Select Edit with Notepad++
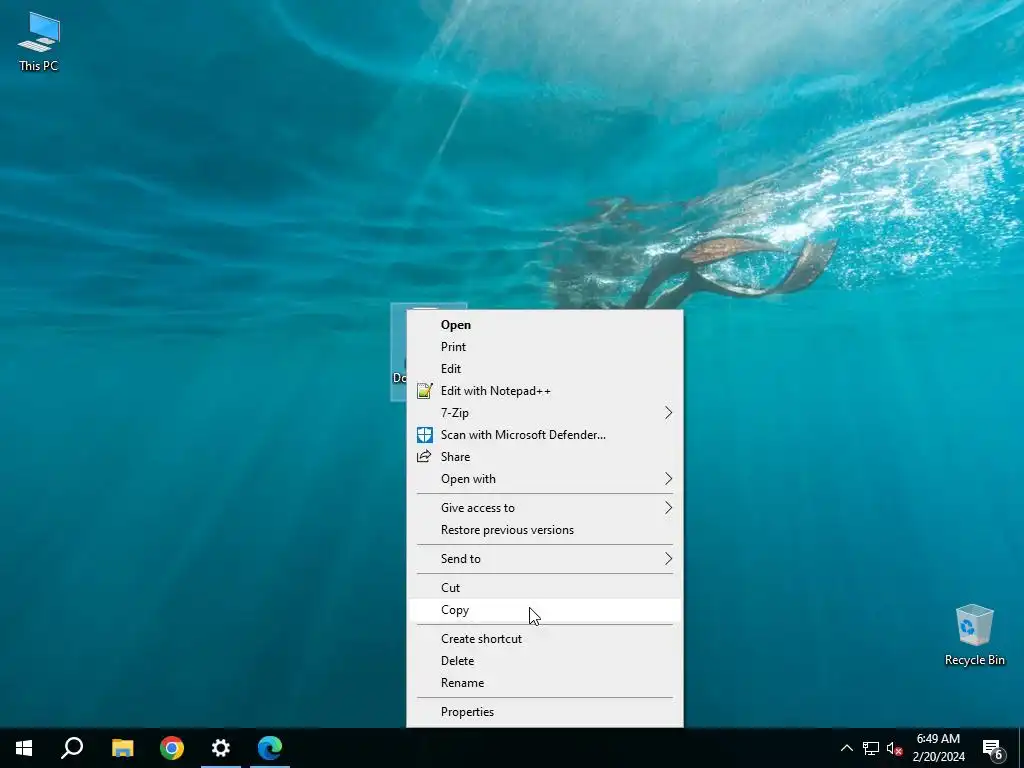The image size is (1024, 768). (x=545, y=391)
